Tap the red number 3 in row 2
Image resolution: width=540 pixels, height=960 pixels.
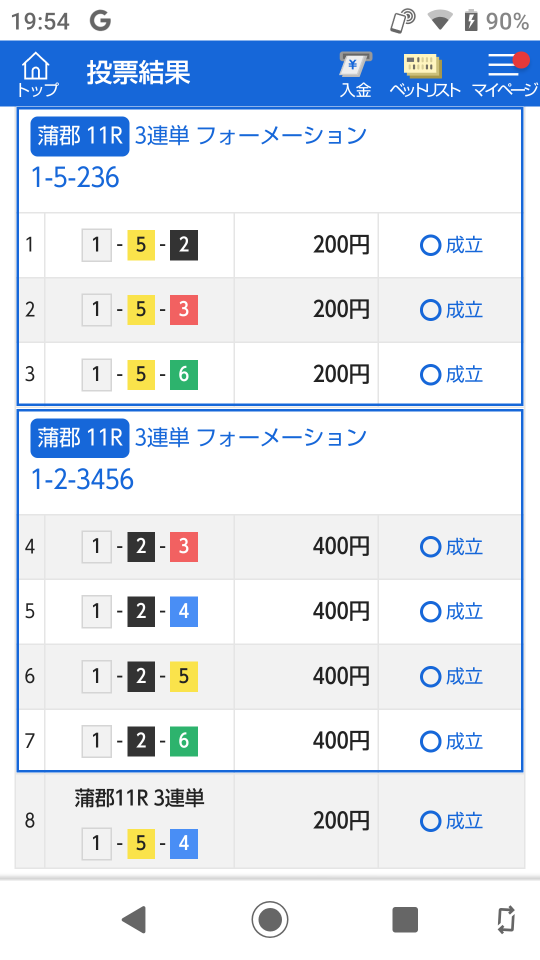(184, 310)
